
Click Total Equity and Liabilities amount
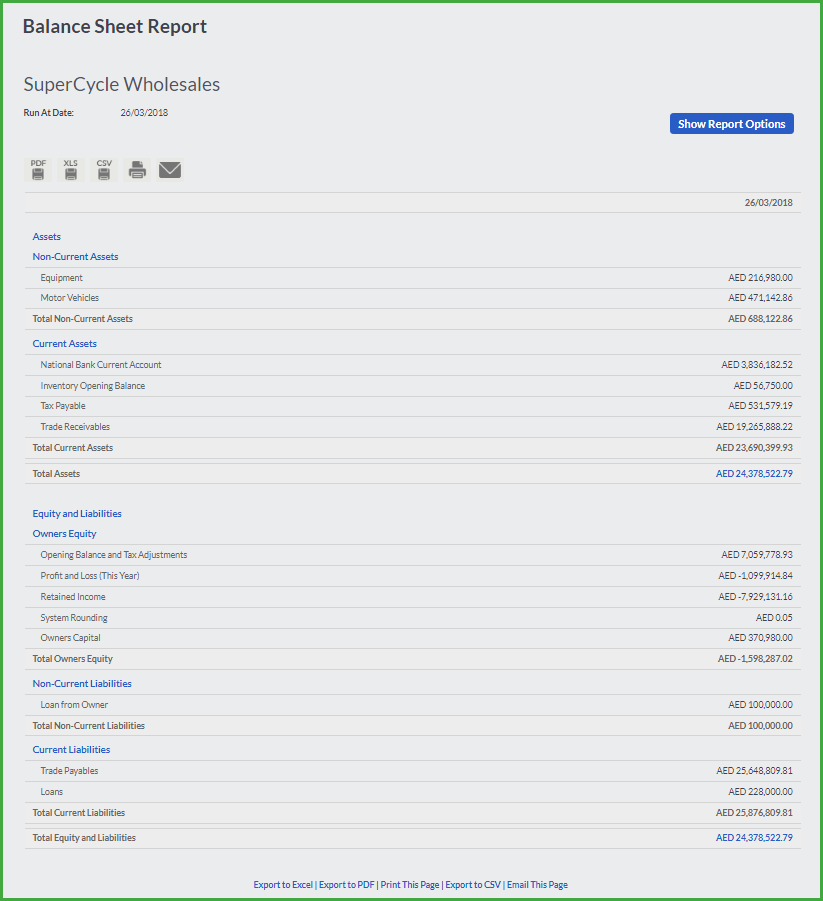(754, 838)
